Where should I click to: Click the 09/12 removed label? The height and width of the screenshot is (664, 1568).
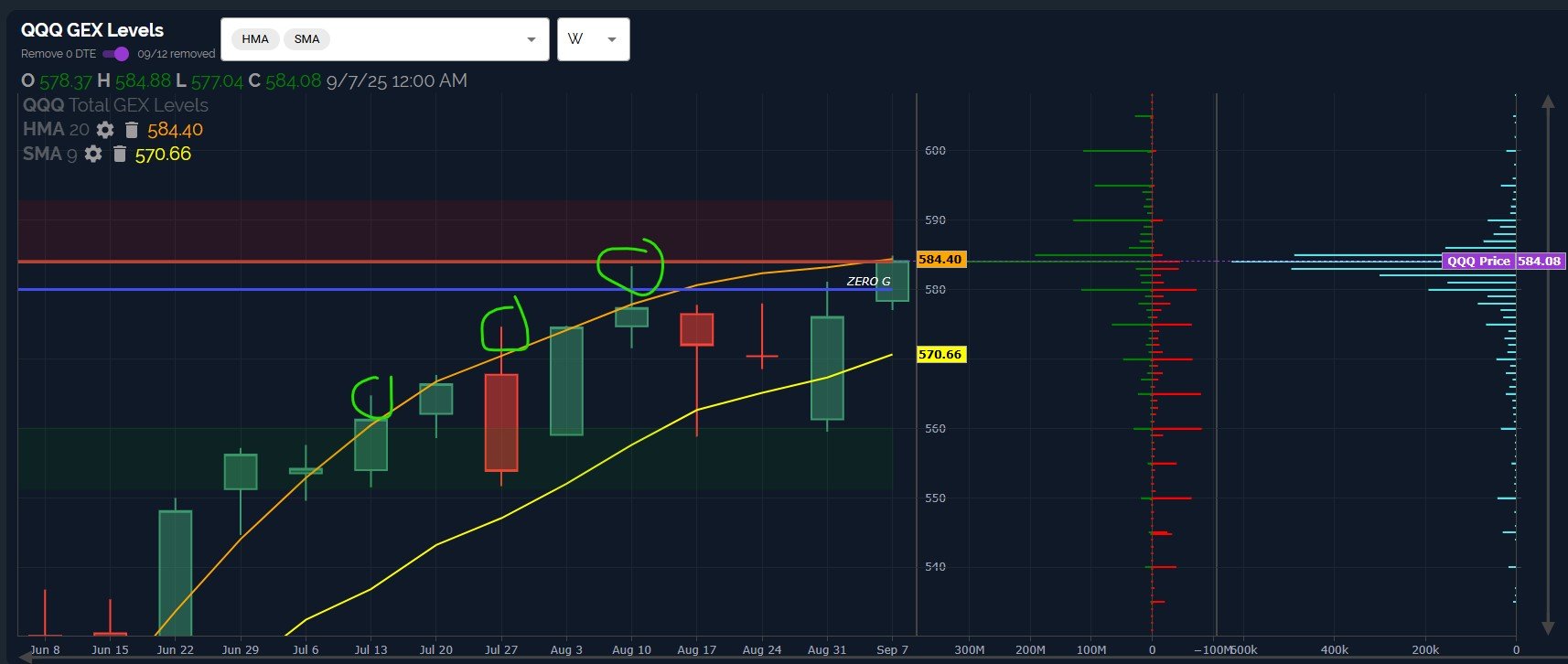coord(177,54)
